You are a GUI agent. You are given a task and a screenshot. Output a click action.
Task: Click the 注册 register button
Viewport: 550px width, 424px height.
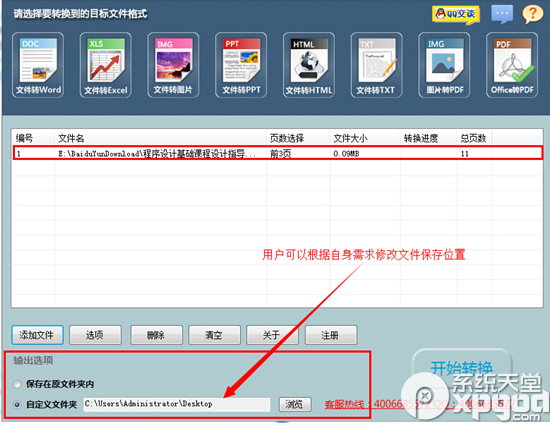pos(331,335)
